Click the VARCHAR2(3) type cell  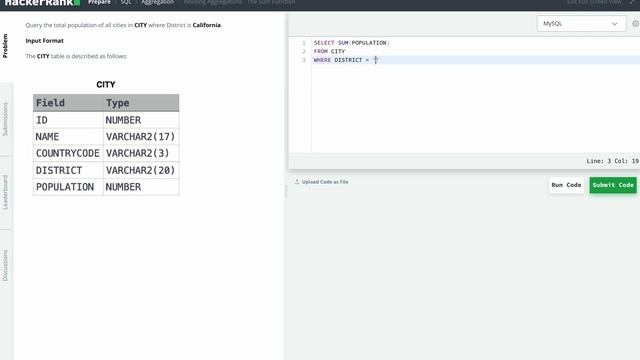pos(141,153)
